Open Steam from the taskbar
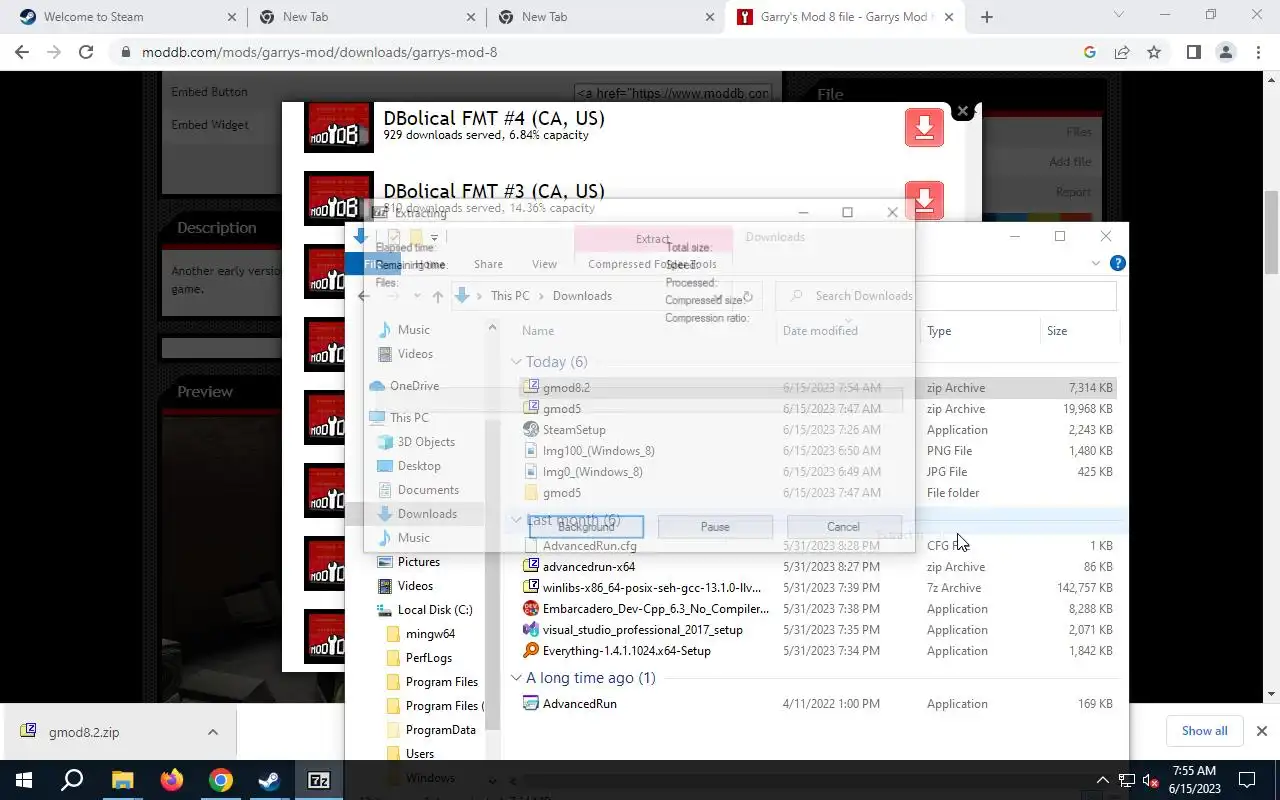1280x800 pixels. tap(270, 780)
